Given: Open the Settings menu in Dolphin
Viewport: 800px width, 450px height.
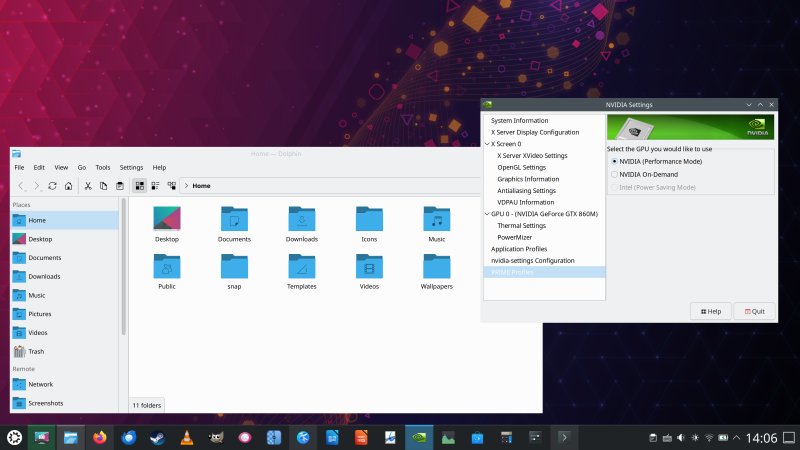Looking at the screenshot, I should [x=131, y=167].
